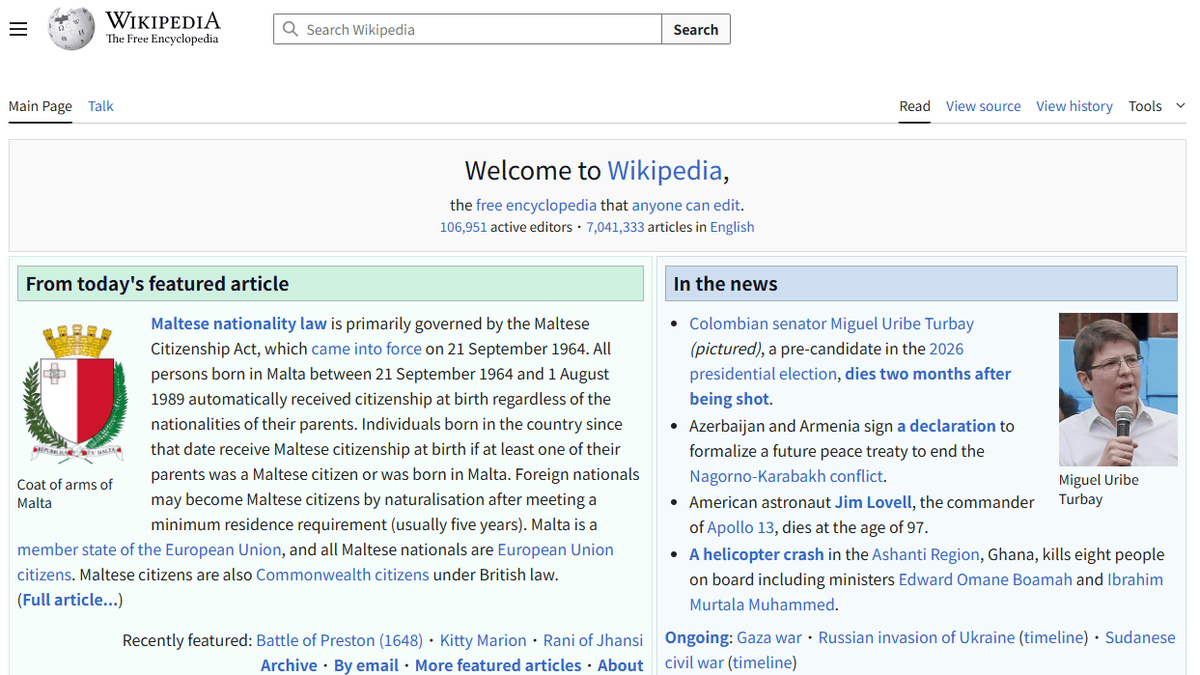Click the Wikipedia wordmark title

tap(163, 21)
